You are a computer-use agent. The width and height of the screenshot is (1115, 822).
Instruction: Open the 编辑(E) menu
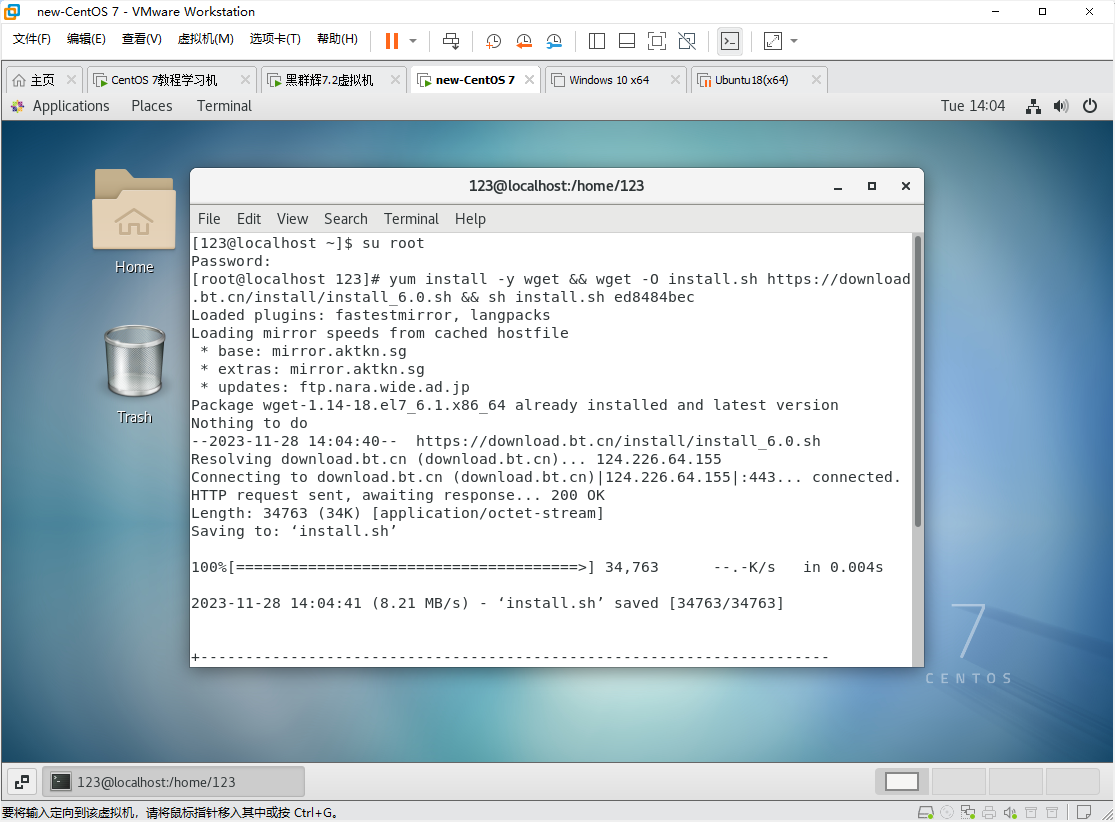tap(86, 39)
